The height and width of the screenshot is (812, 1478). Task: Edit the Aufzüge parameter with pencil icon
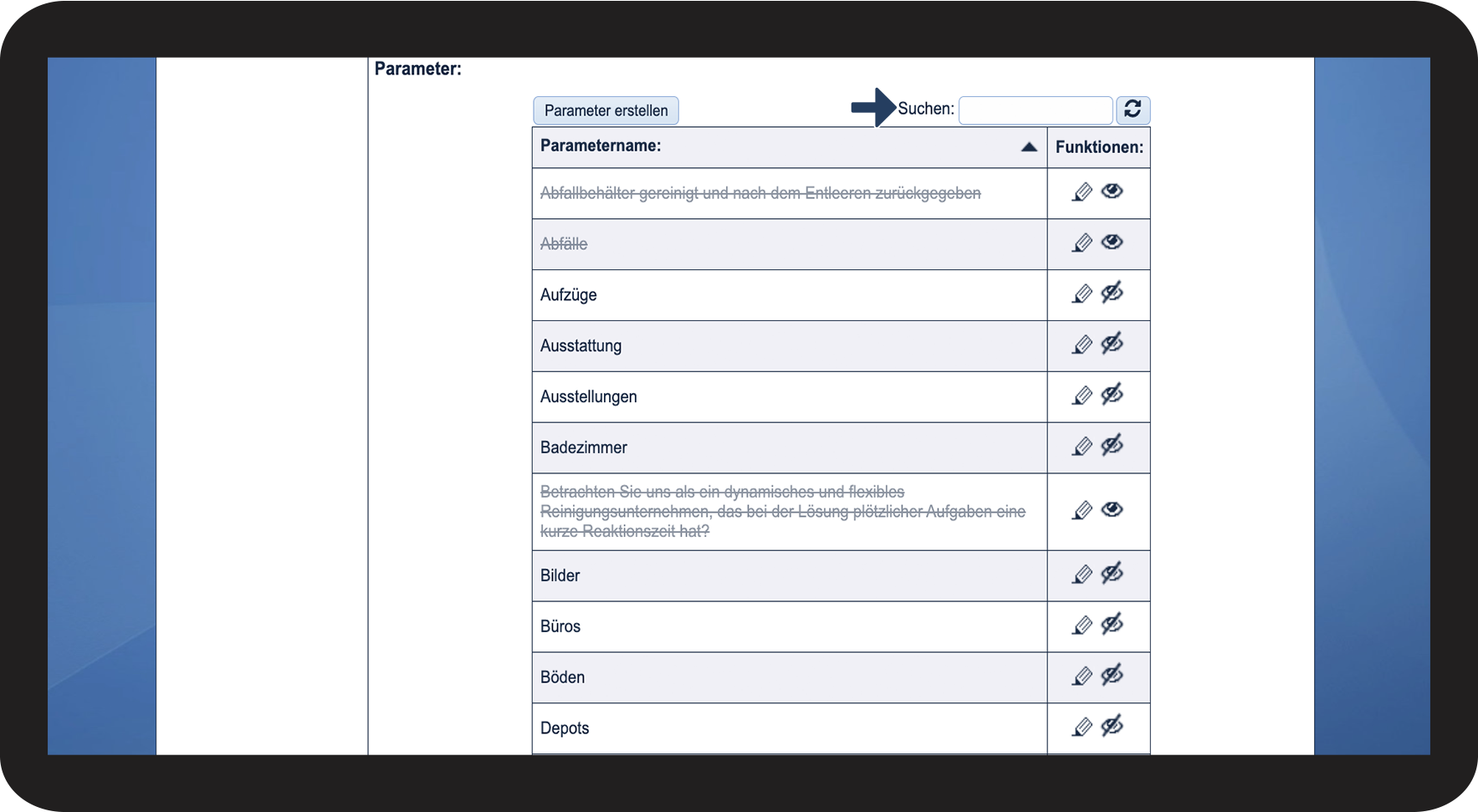click(x=1082, y=294)
